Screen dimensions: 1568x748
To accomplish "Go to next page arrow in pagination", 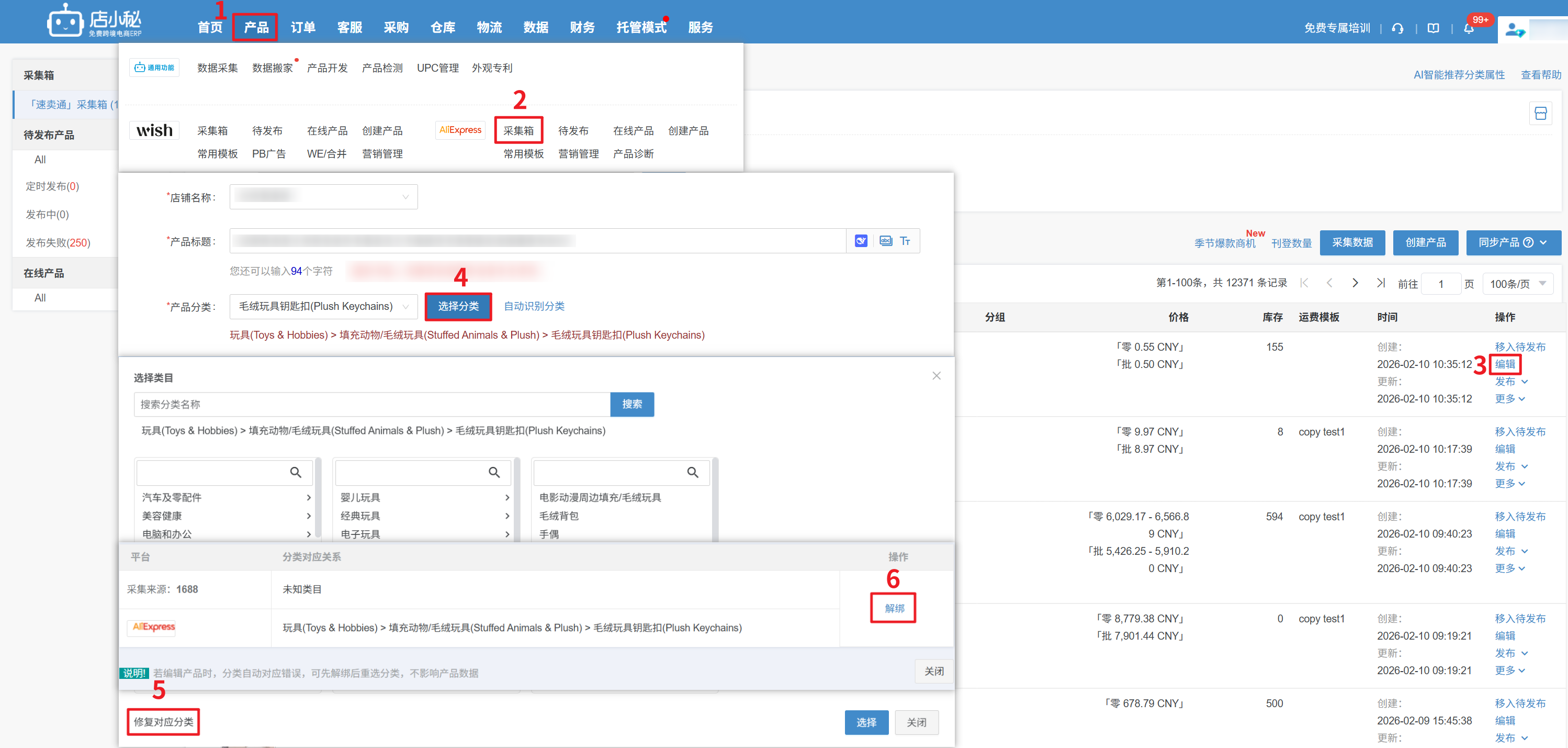I will coord(1355,283).
